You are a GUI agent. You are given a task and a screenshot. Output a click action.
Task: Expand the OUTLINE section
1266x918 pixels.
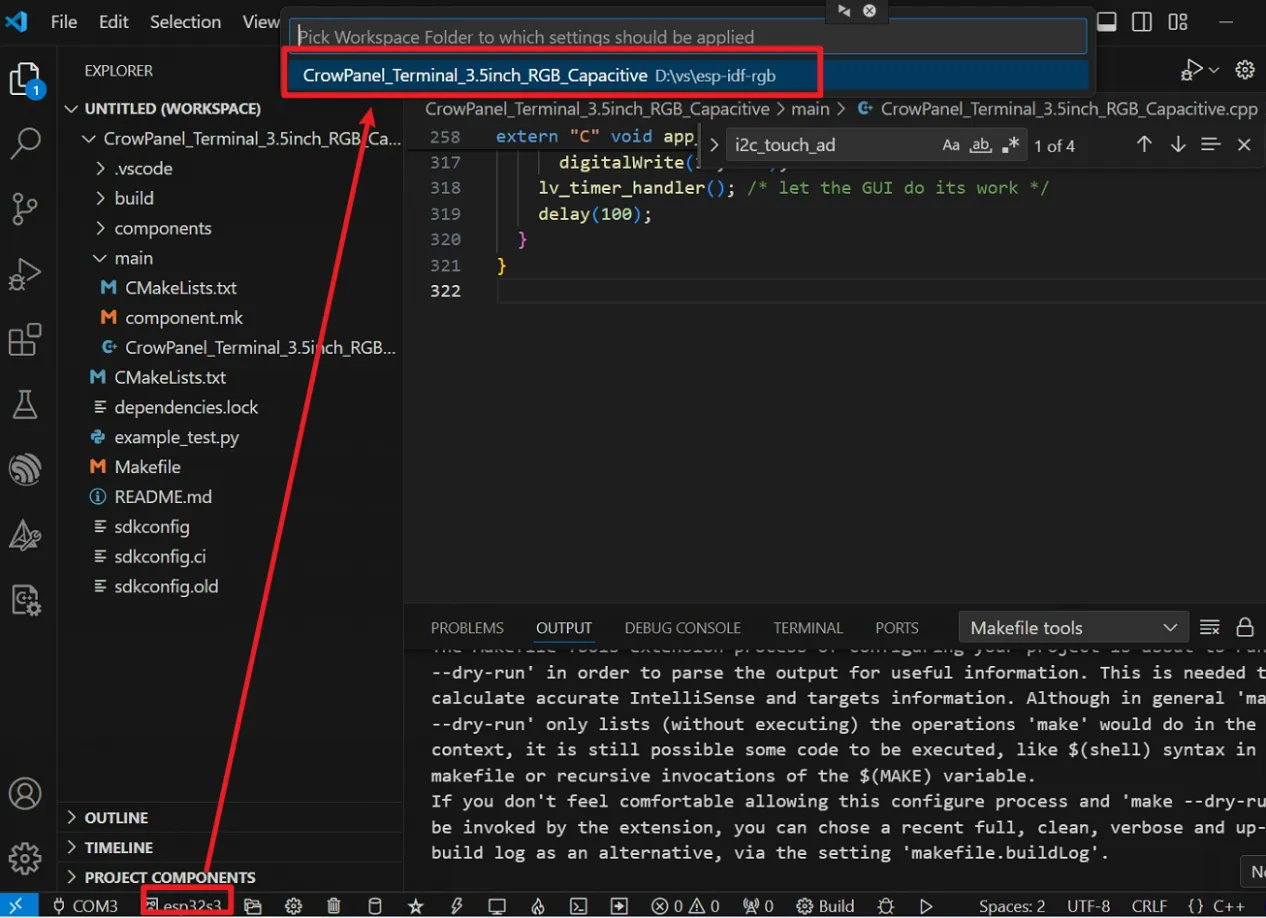pyautogui.click(x=116, y=818)
